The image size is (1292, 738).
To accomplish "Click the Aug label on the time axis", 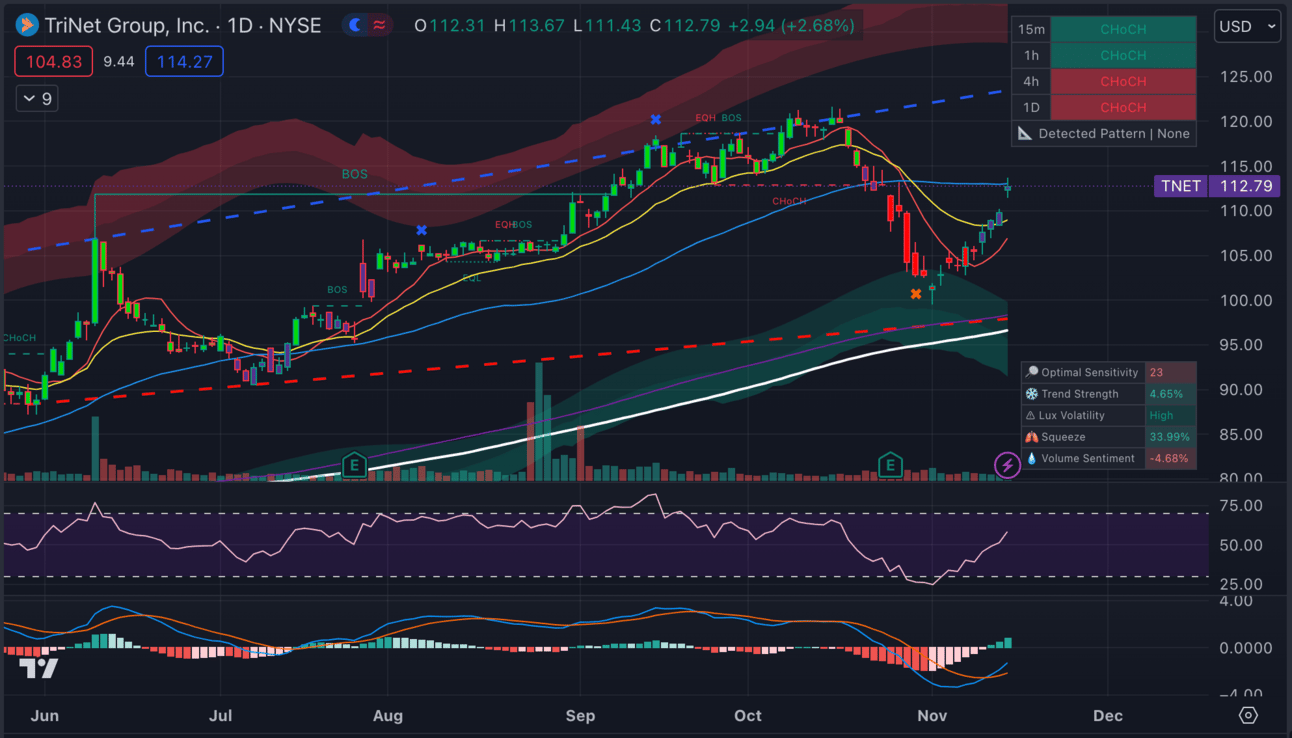I will 387,716.
